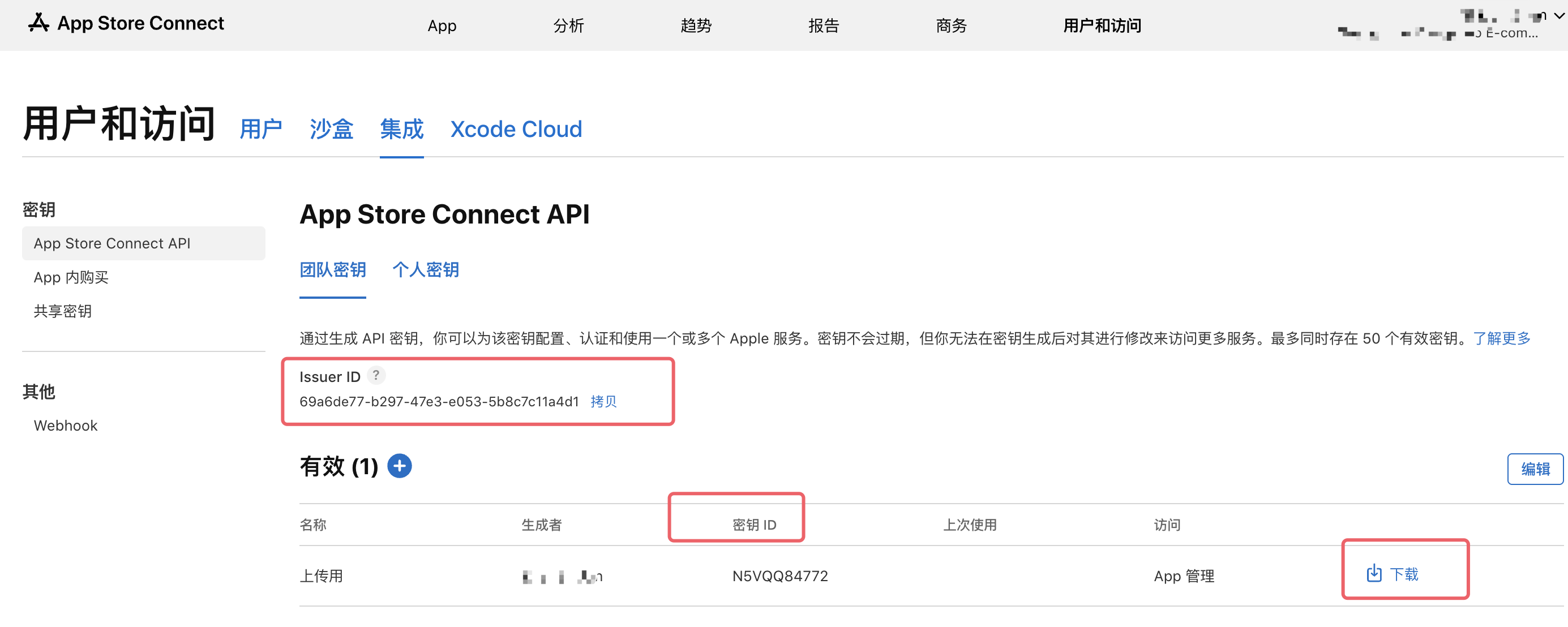Expand the account menu chevron at top right
Image resolution: width=1568 pixels, height=627 pixels.
click(x=1559, y=16)
